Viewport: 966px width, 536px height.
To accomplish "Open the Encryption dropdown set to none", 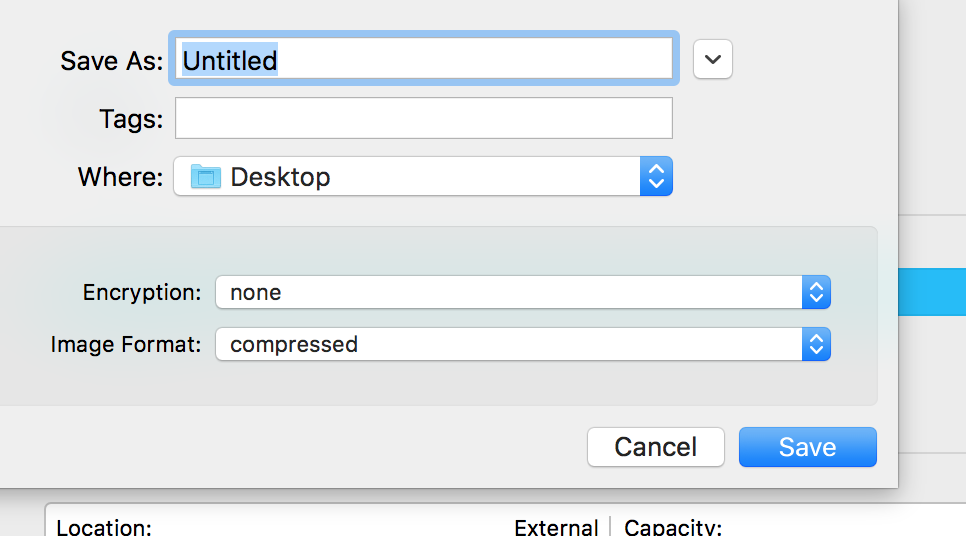I will [x=523, y=292].
